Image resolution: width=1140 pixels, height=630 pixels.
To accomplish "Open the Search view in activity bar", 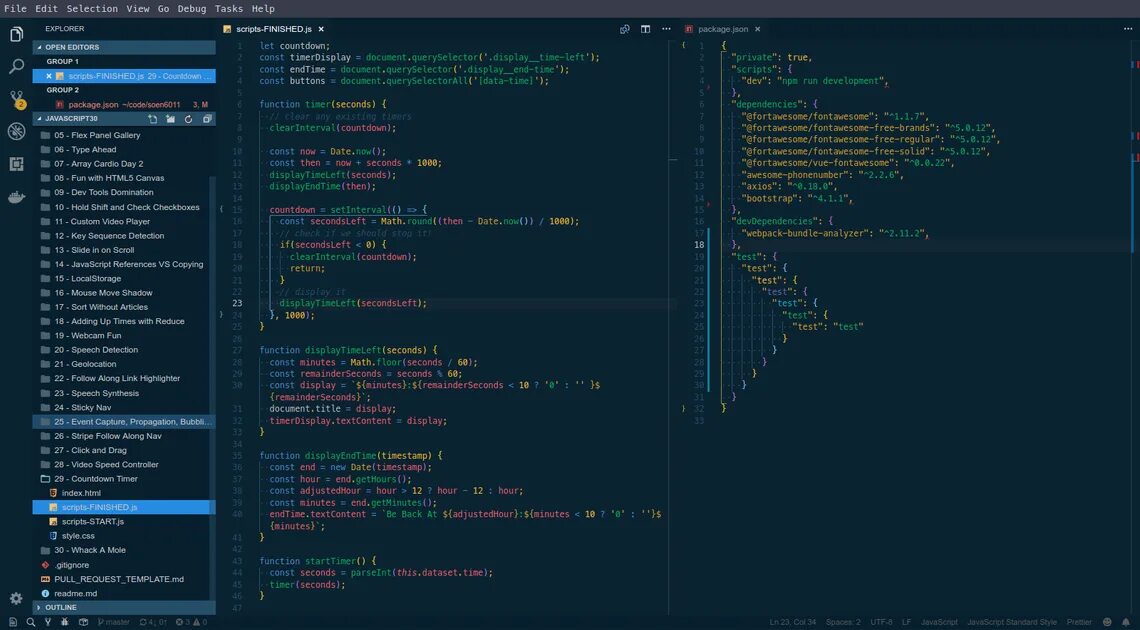I will (x=16, y=67).
